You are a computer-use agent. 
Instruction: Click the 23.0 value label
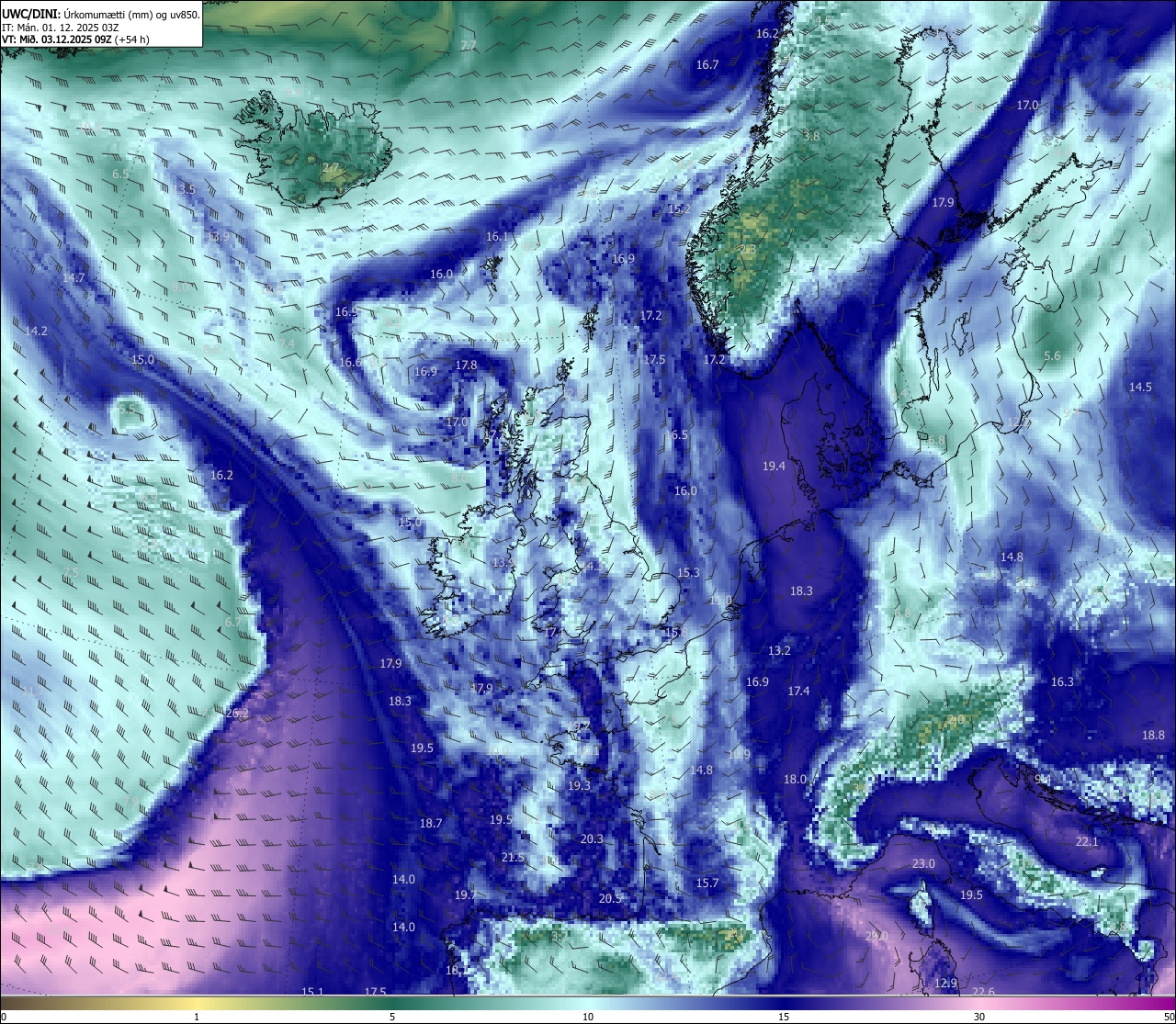pyautogui.click(x=923, y=864)
